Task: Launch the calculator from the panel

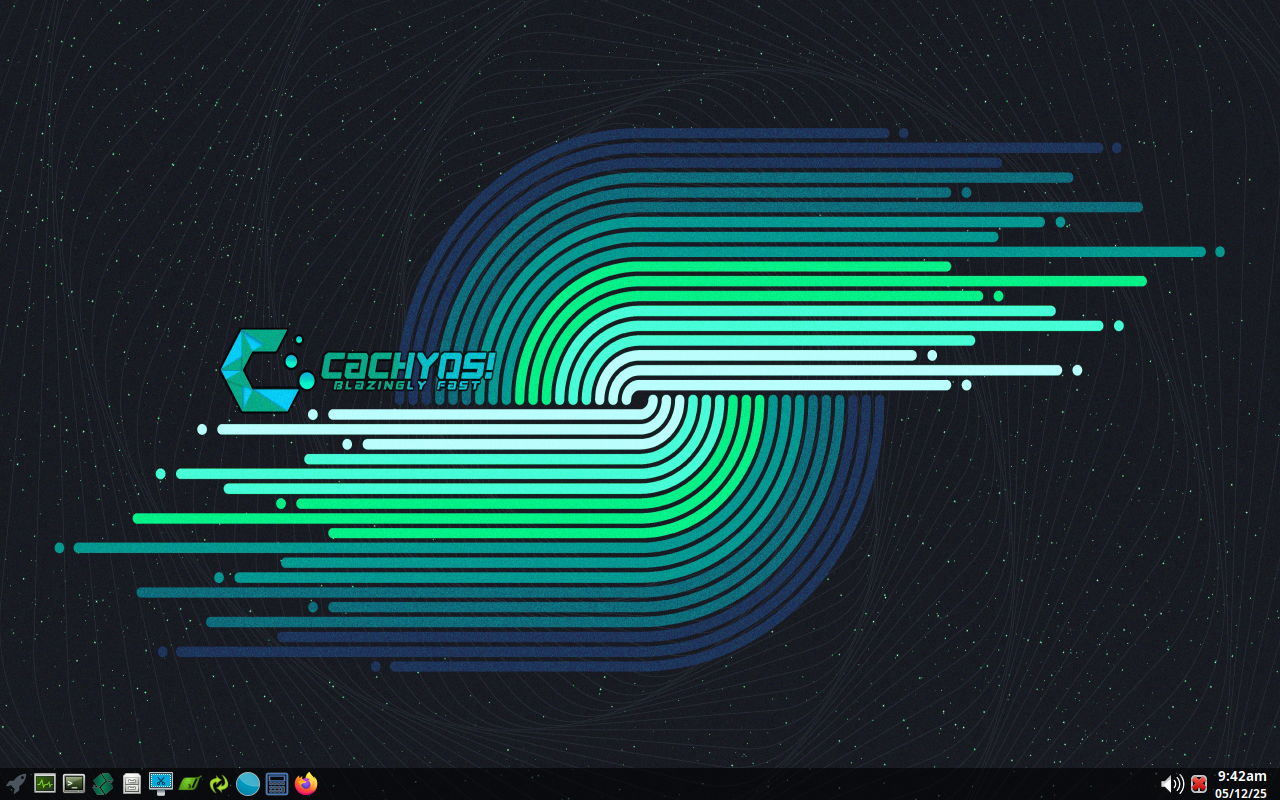Action: [x=277, y=784]
